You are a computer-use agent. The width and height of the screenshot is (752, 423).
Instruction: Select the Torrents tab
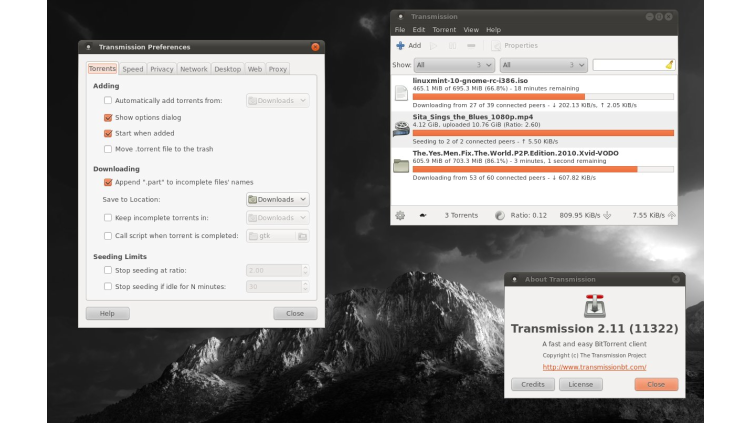tap(102, 69)
